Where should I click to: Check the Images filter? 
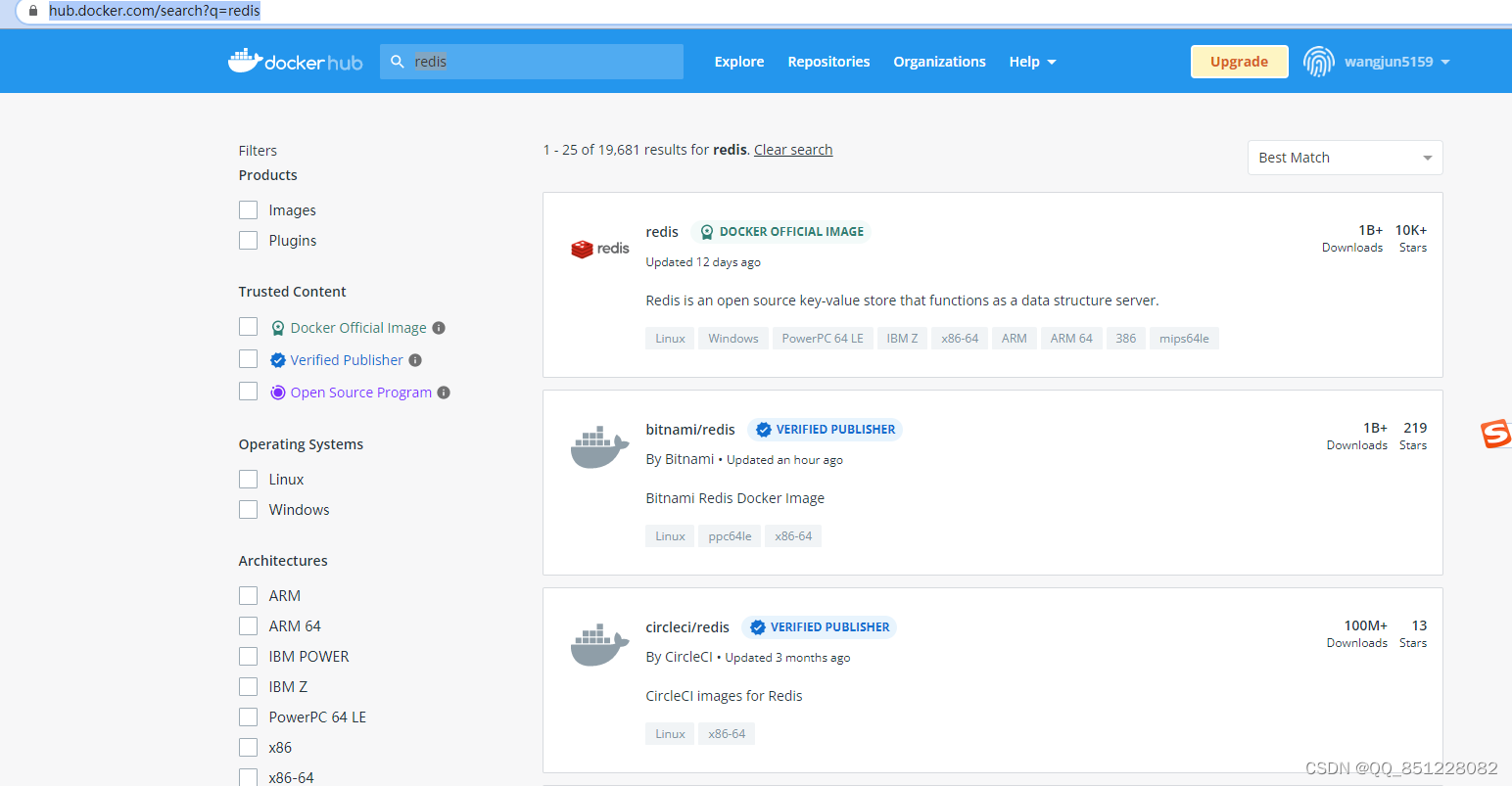point(249,210)
